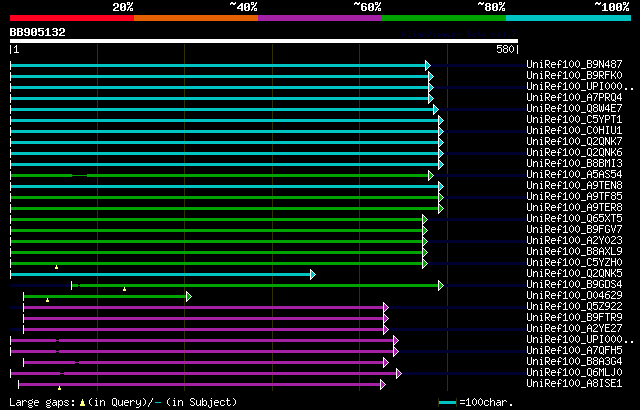Viewport: 640px width, 410px height.
Task: Click the red 20% legend segment
Action: point(72,18)
